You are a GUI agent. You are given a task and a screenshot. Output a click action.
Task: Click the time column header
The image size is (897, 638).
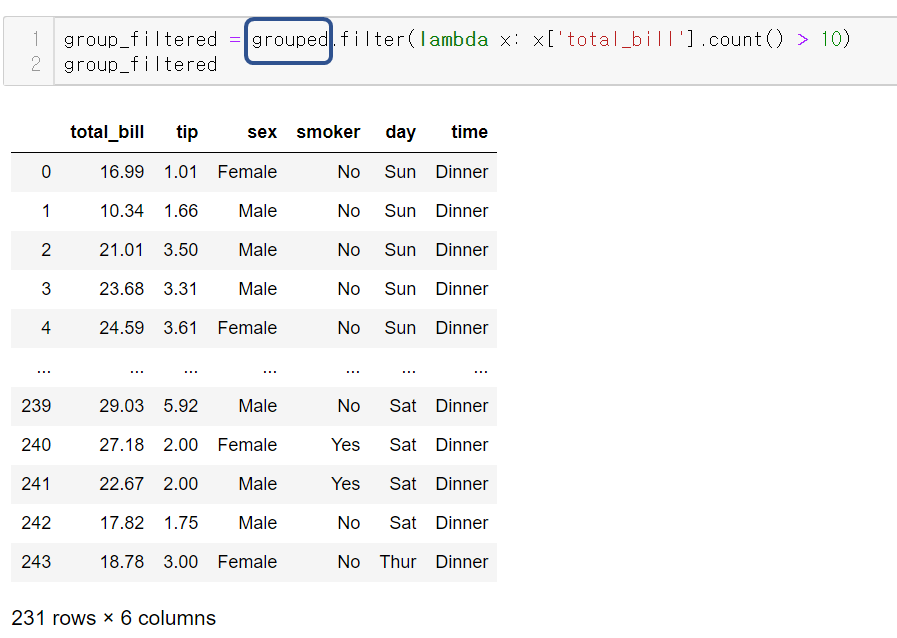[x=470, y=132]
